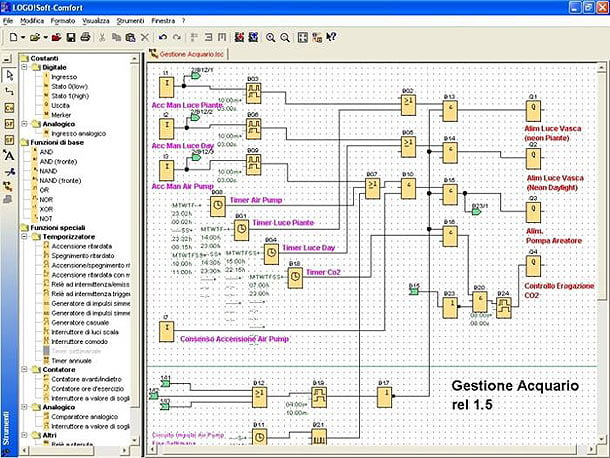Select the cut/join connections scissors tool
The height and width of the screenshot is (458, 610).
tap(9, 171)
